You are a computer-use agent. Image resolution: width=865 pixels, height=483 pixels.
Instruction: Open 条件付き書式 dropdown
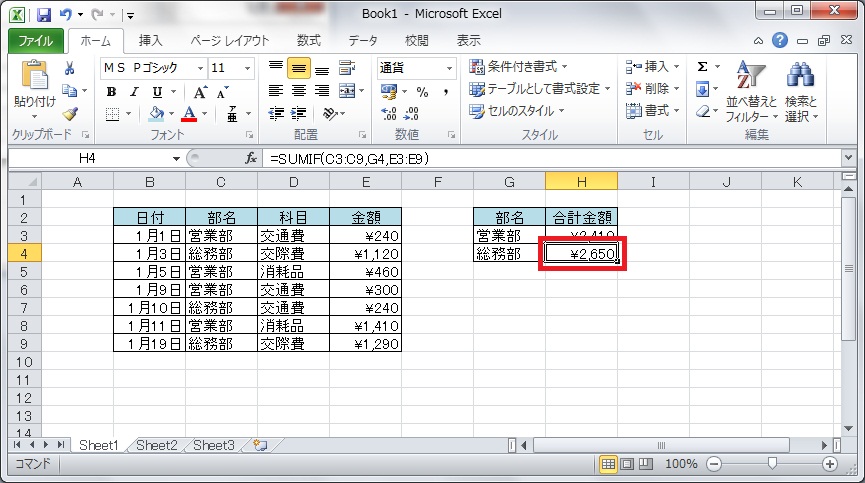(x=518, y=67)
